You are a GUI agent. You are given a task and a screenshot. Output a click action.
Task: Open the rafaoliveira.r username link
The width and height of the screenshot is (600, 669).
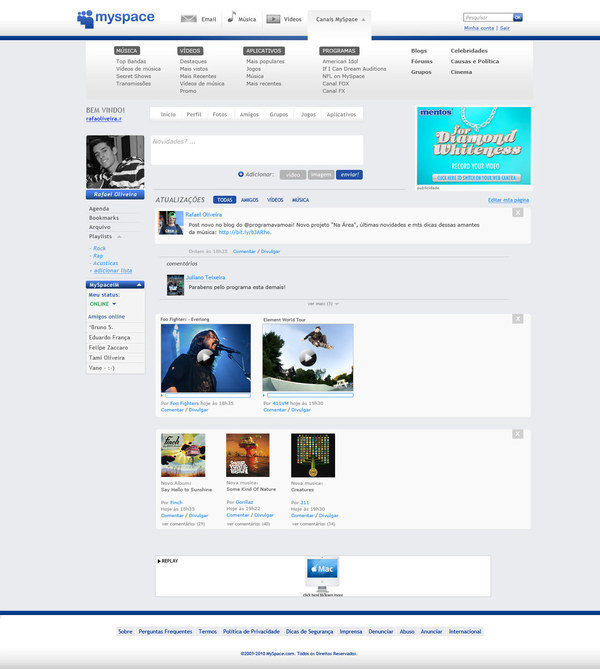pos(104,119)
